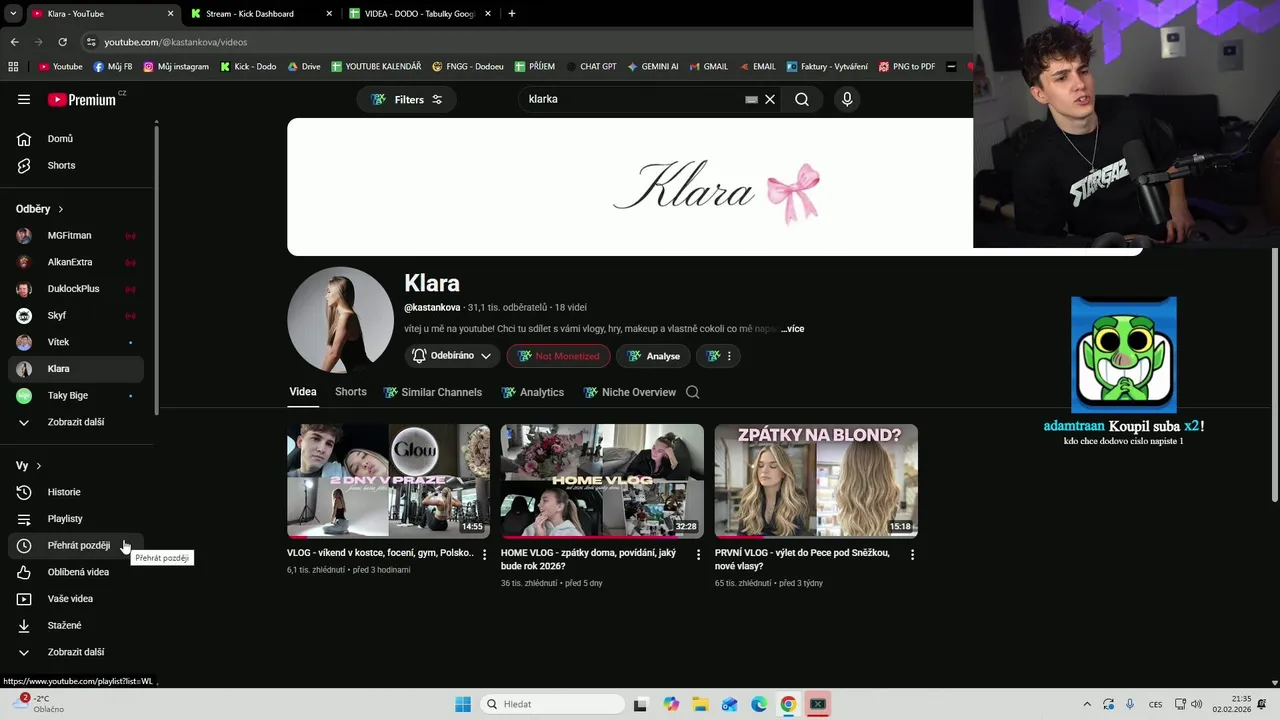Open MGFitman subscription channel
The width and height of the screenshot is (1280, 720).
point(76,236)
